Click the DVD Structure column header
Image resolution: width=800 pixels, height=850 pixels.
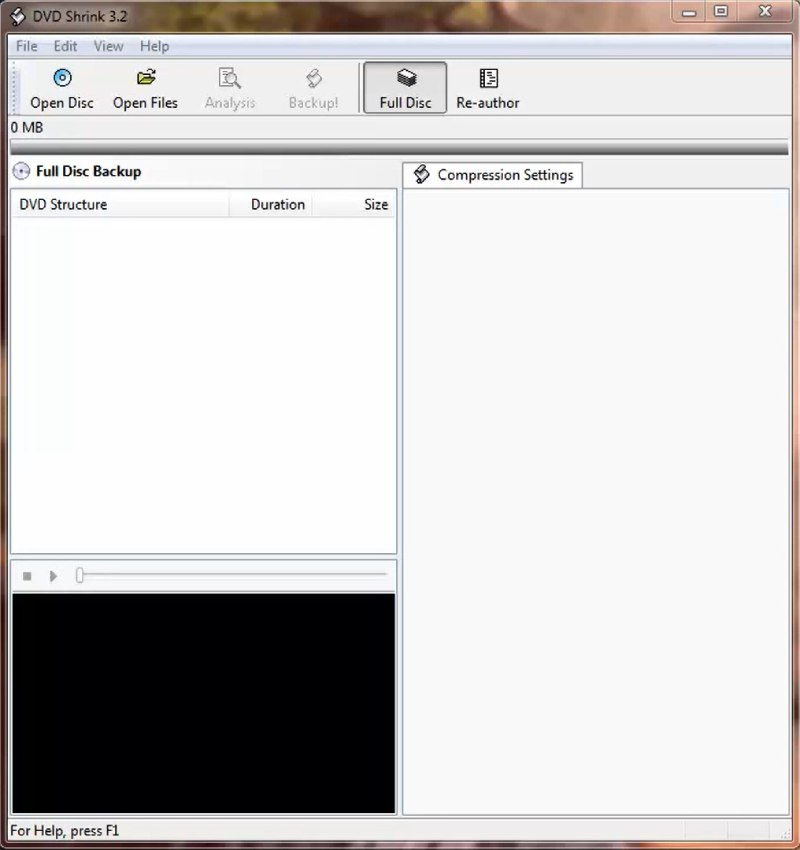click(120, 204)
